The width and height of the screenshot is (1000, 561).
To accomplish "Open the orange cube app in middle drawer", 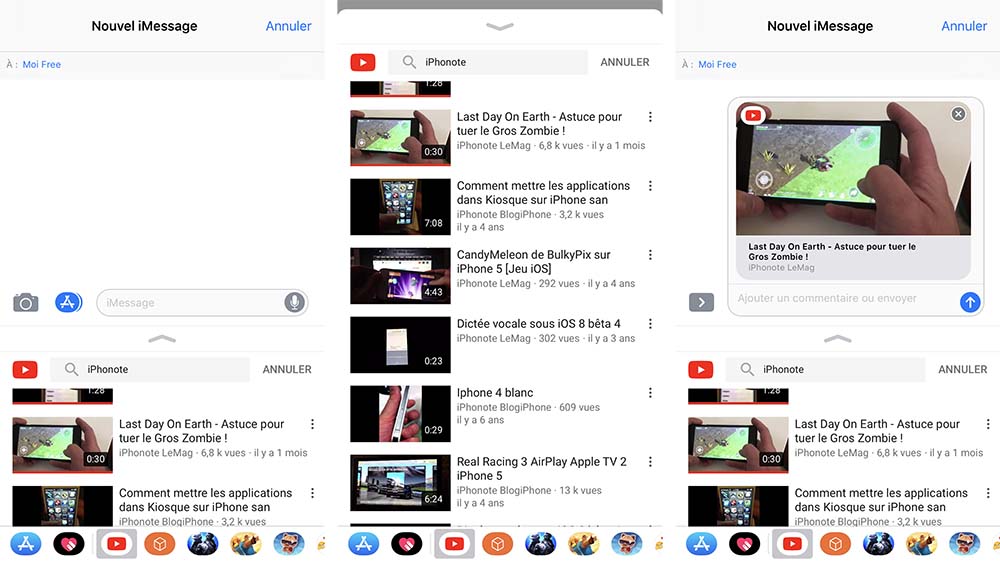I will (x=497, y=544).
